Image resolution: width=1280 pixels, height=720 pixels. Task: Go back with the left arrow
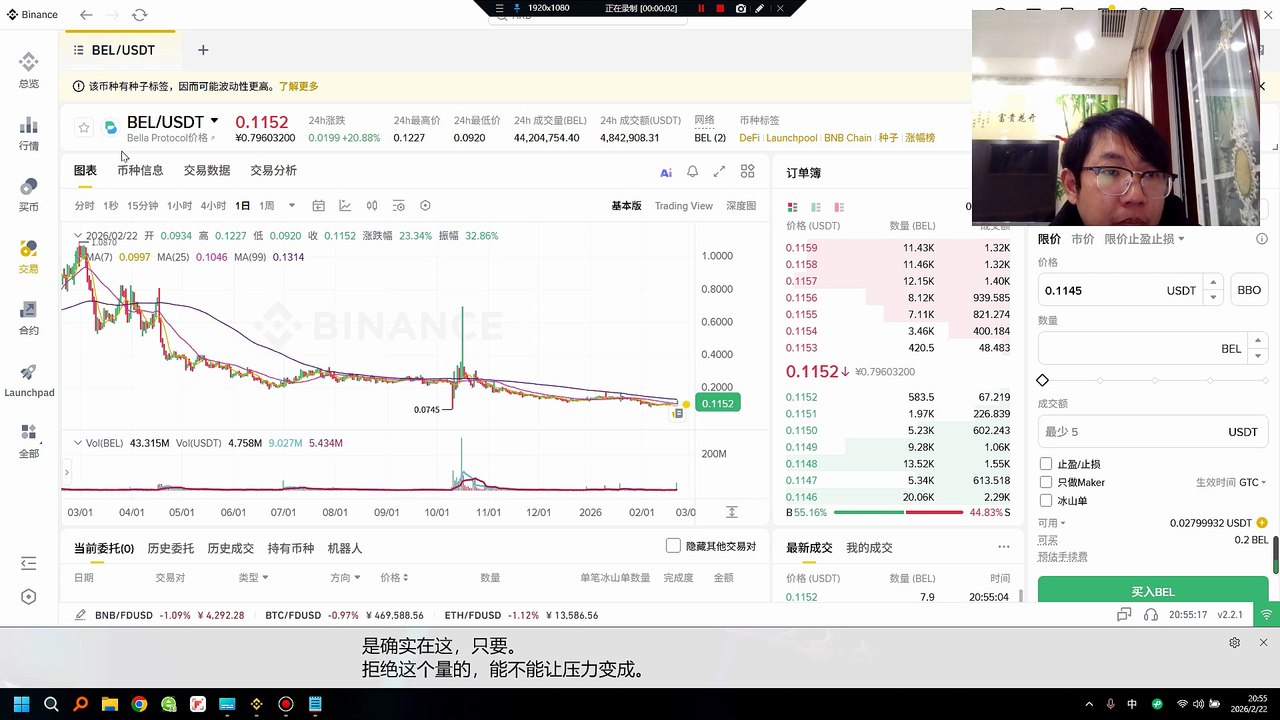point(86,15)
